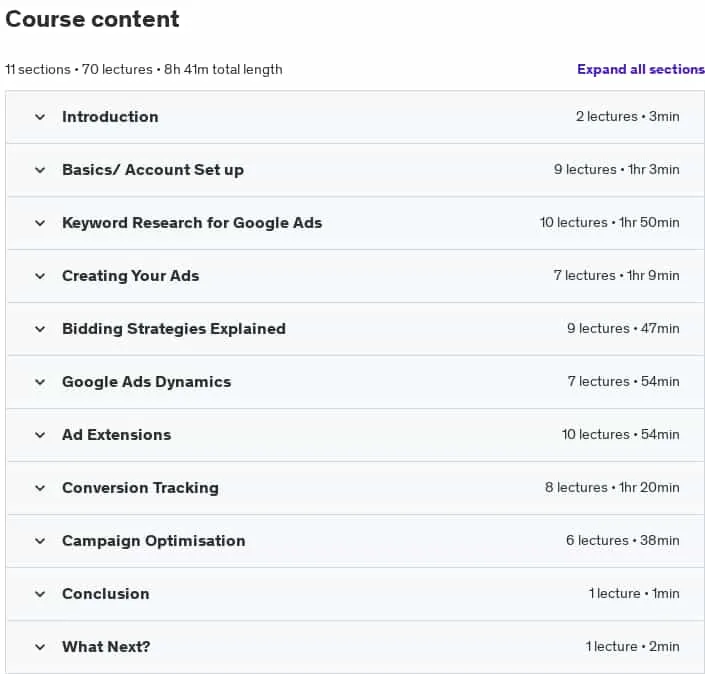Expand the Introduction section chevron
This screenshot has height=674, width=705.
tap(40, 117)
